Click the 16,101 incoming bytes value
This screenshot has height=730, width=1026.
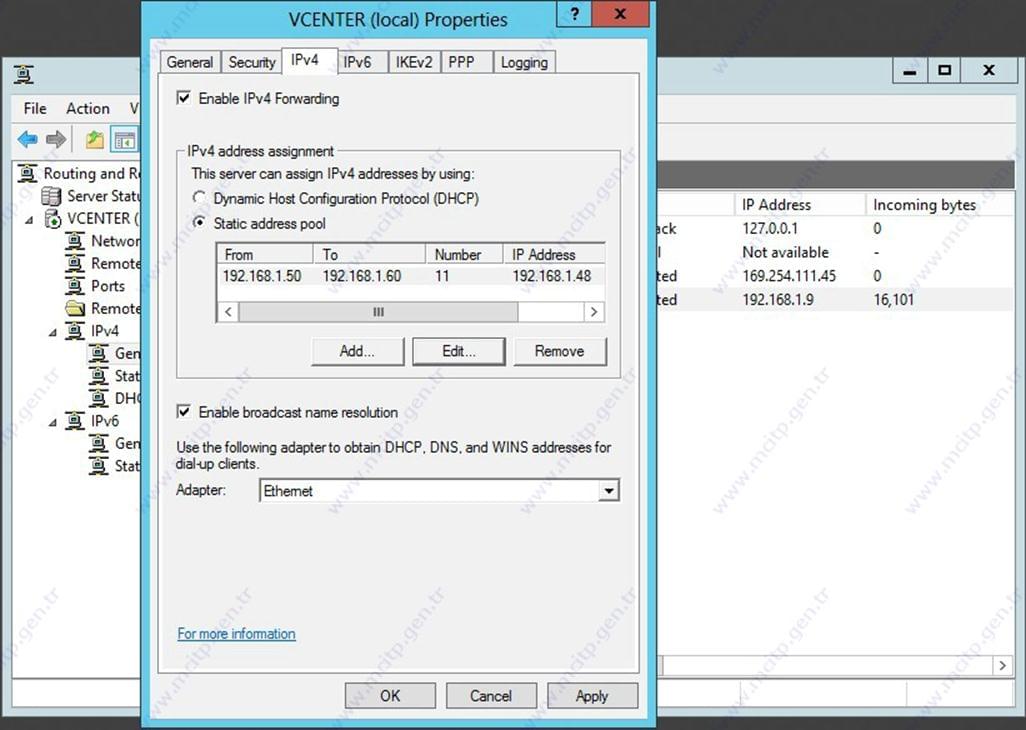(894, 300)
